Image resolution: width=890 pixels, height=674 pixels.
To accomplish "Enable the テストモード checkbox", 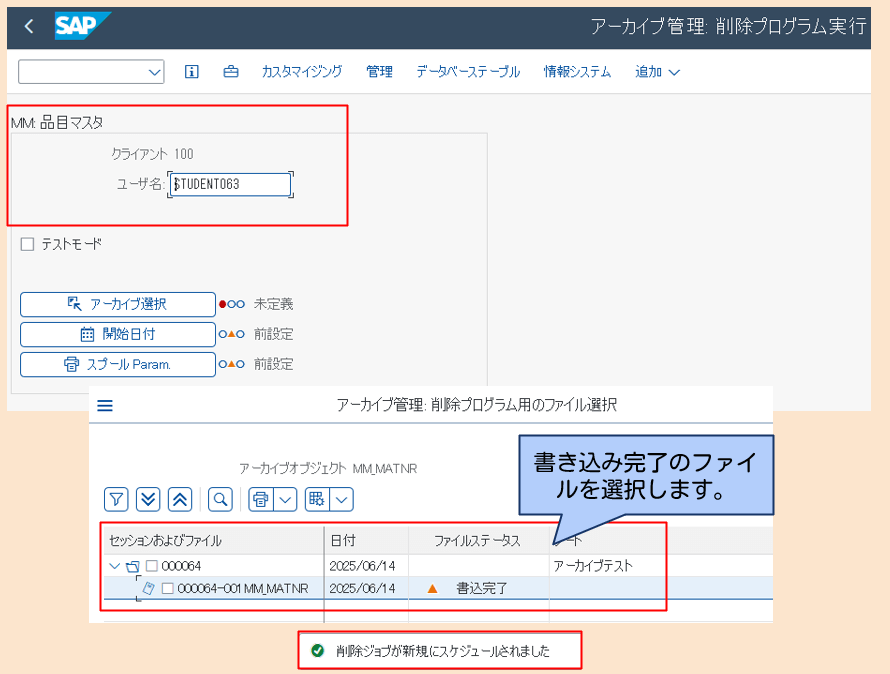I will [27, 244].
